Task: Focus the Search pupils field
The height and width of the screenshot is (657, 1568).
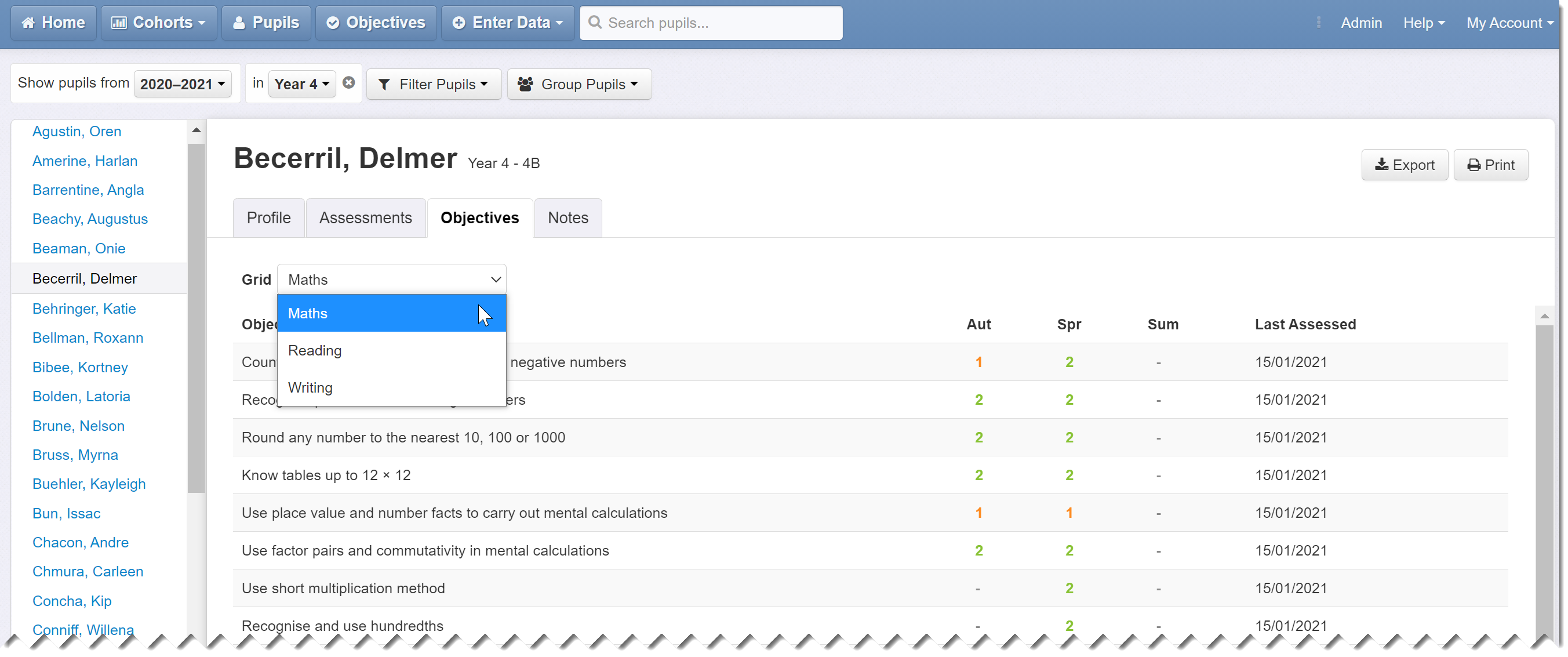Action: click(x=711, y=23)
